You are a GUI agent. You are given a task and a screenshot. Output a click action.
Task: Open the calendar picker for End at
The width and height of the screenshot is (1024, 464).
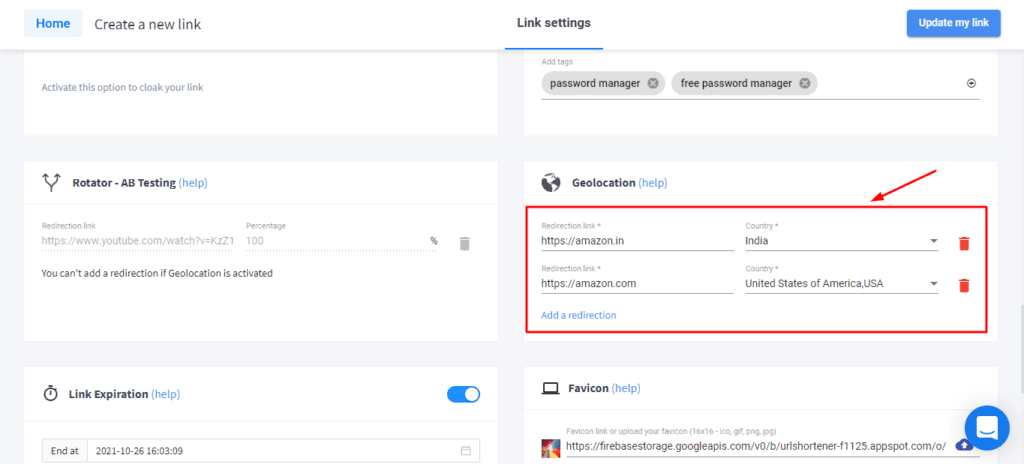(x=465, y=451)
